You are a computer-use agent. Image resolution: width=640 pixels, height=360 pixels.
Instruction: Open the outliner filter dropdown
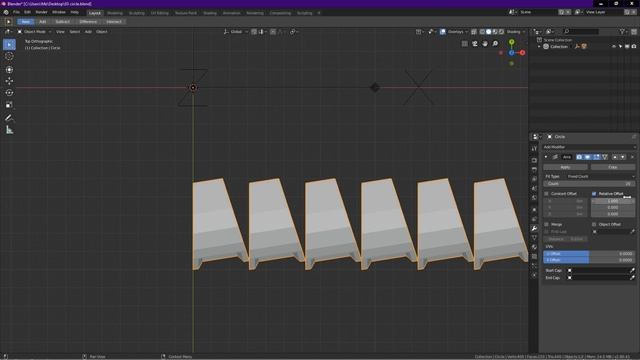(x=623, y=31)
